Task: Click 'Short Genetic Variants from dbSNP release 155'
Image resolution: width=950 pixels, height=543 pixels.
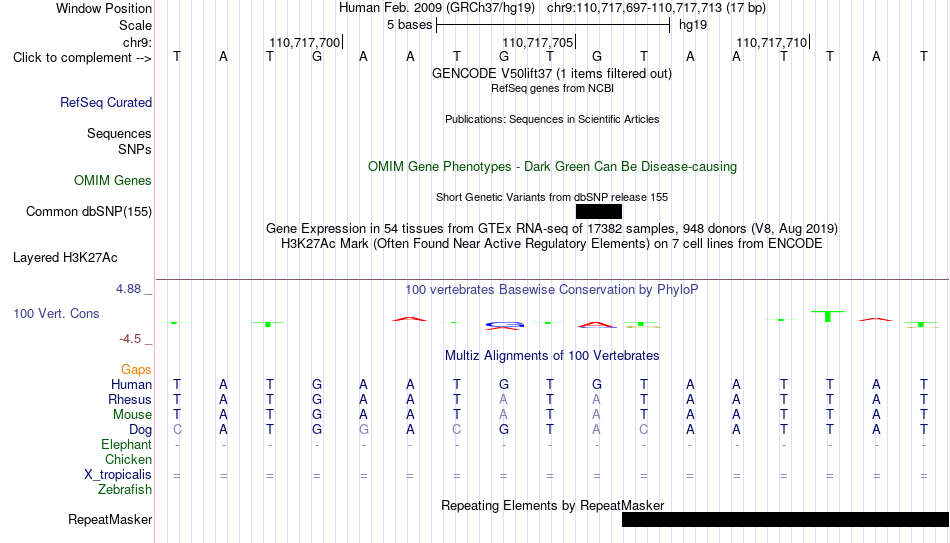Action: pyautogui.click(x=552, y=197)
